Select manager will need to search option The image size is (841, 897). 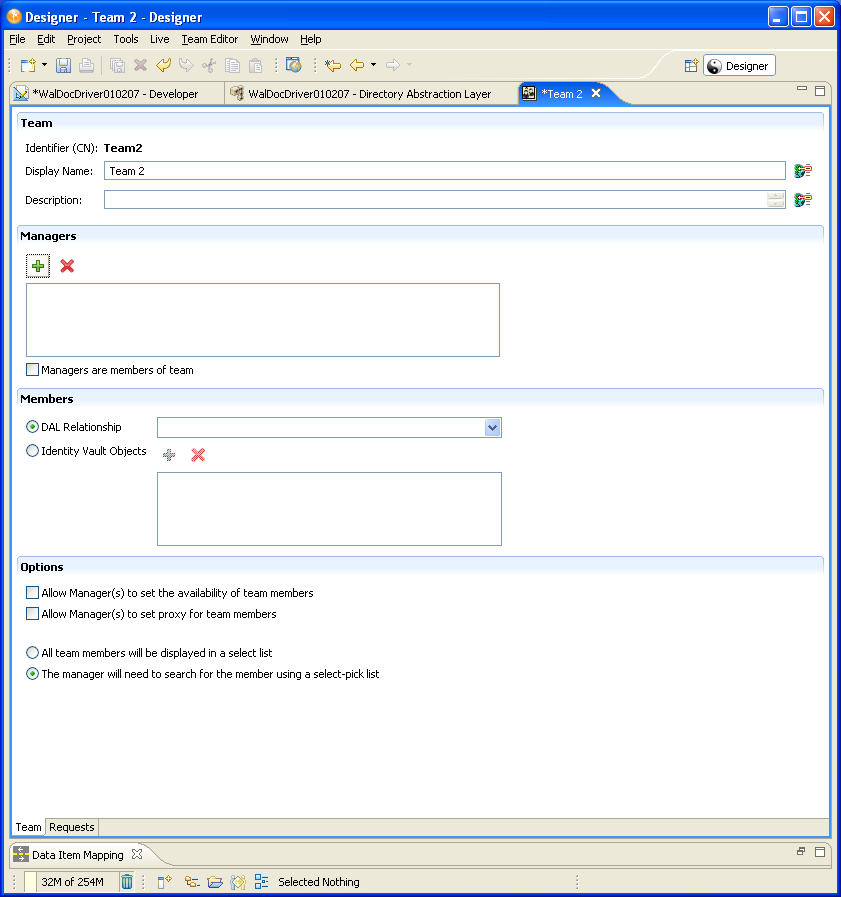pyautogui.click(x=33, y=674)
